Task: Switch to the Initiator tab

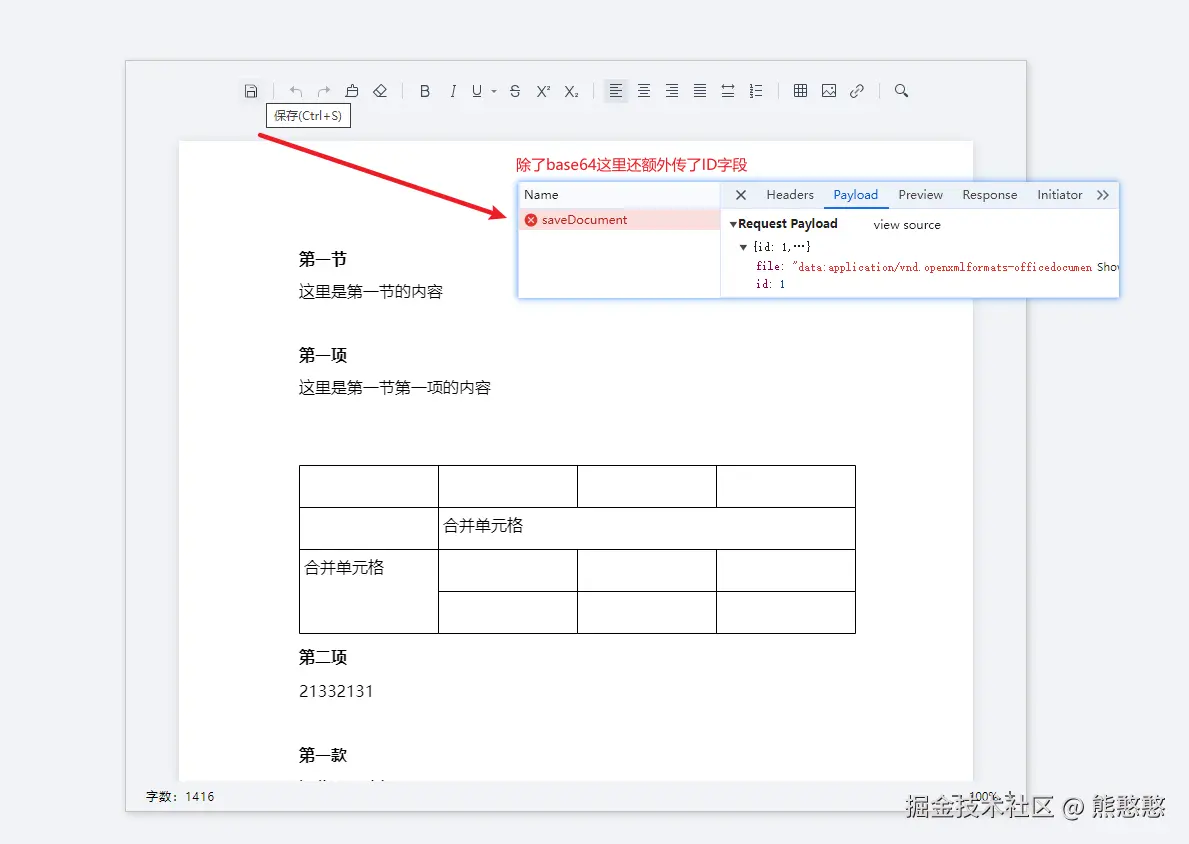Action: [1059, 195]
